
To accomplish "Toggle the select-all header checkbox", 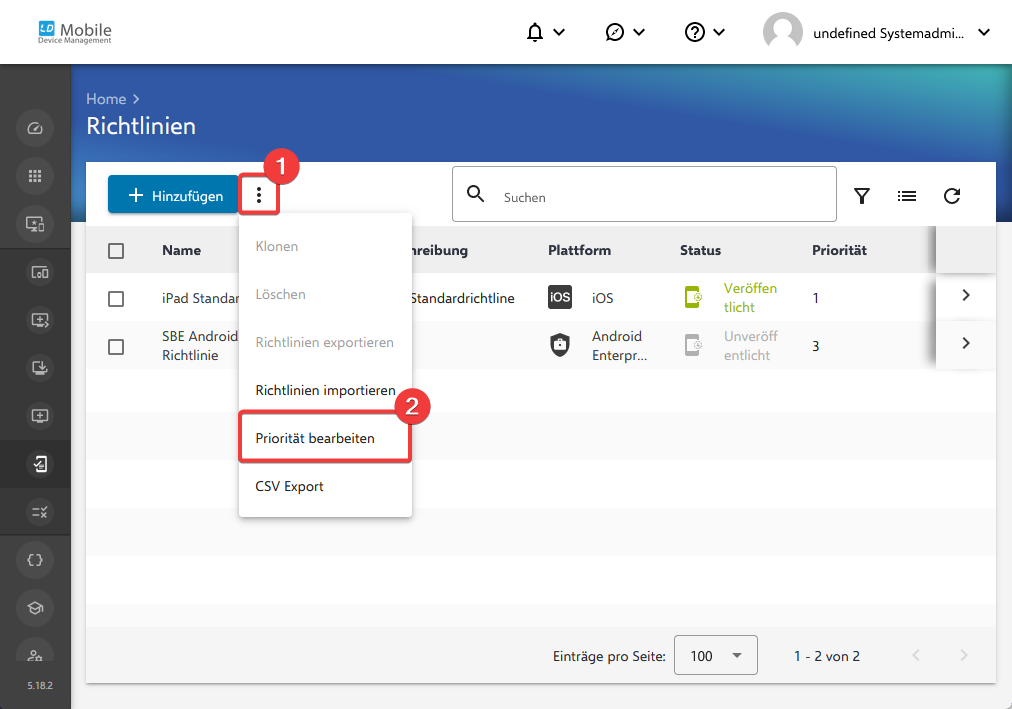I will click(x=116, y=251).
